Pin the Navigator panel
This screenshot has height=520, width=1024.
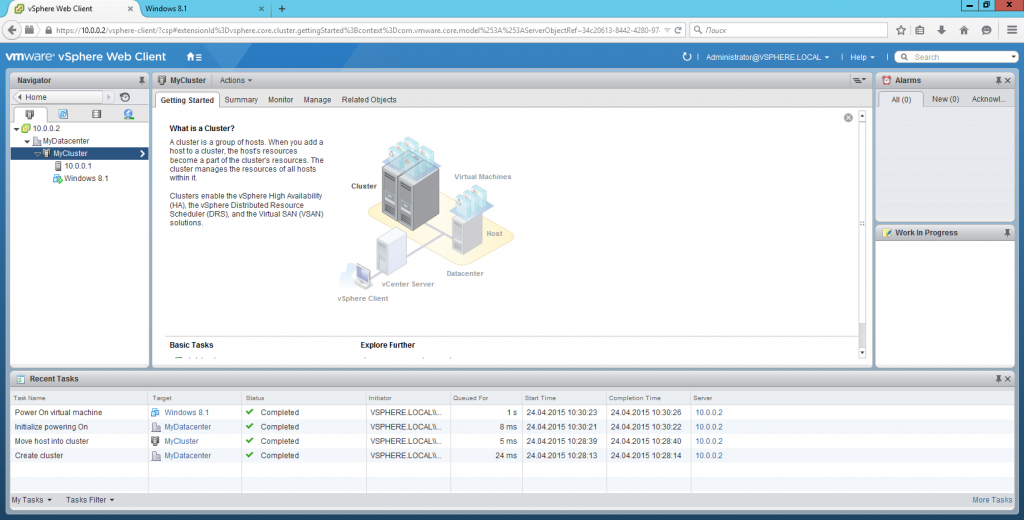tap(141, 80)
